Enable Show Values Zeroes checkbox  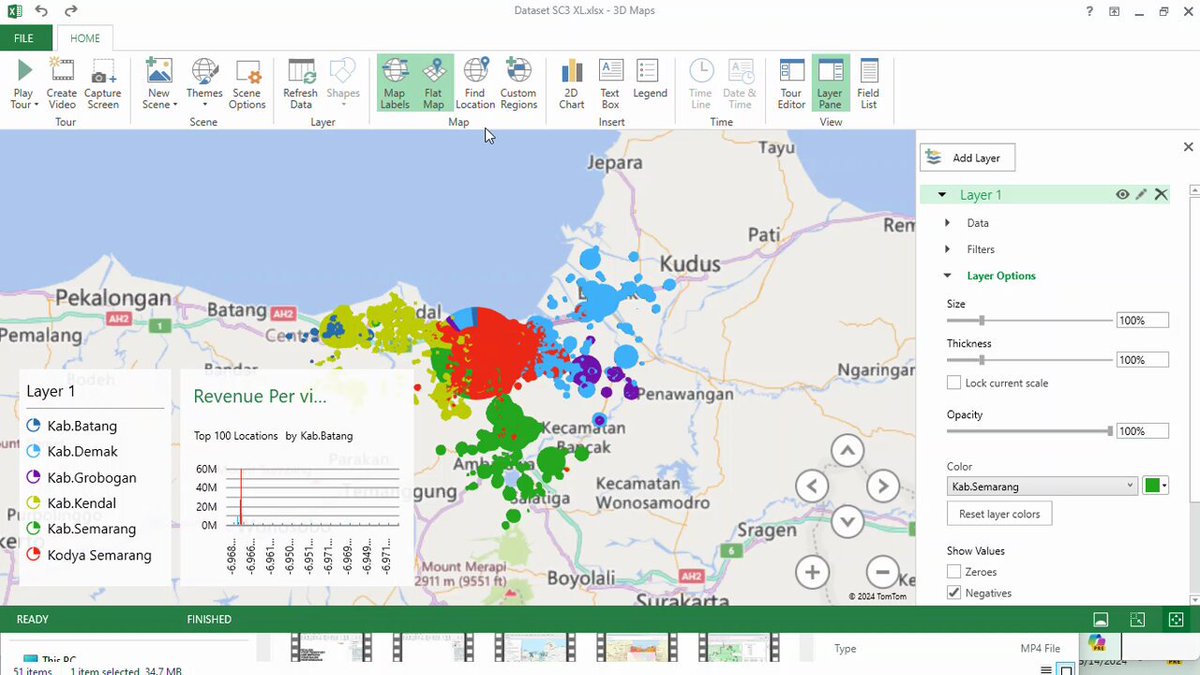click(x=954, y=571)
